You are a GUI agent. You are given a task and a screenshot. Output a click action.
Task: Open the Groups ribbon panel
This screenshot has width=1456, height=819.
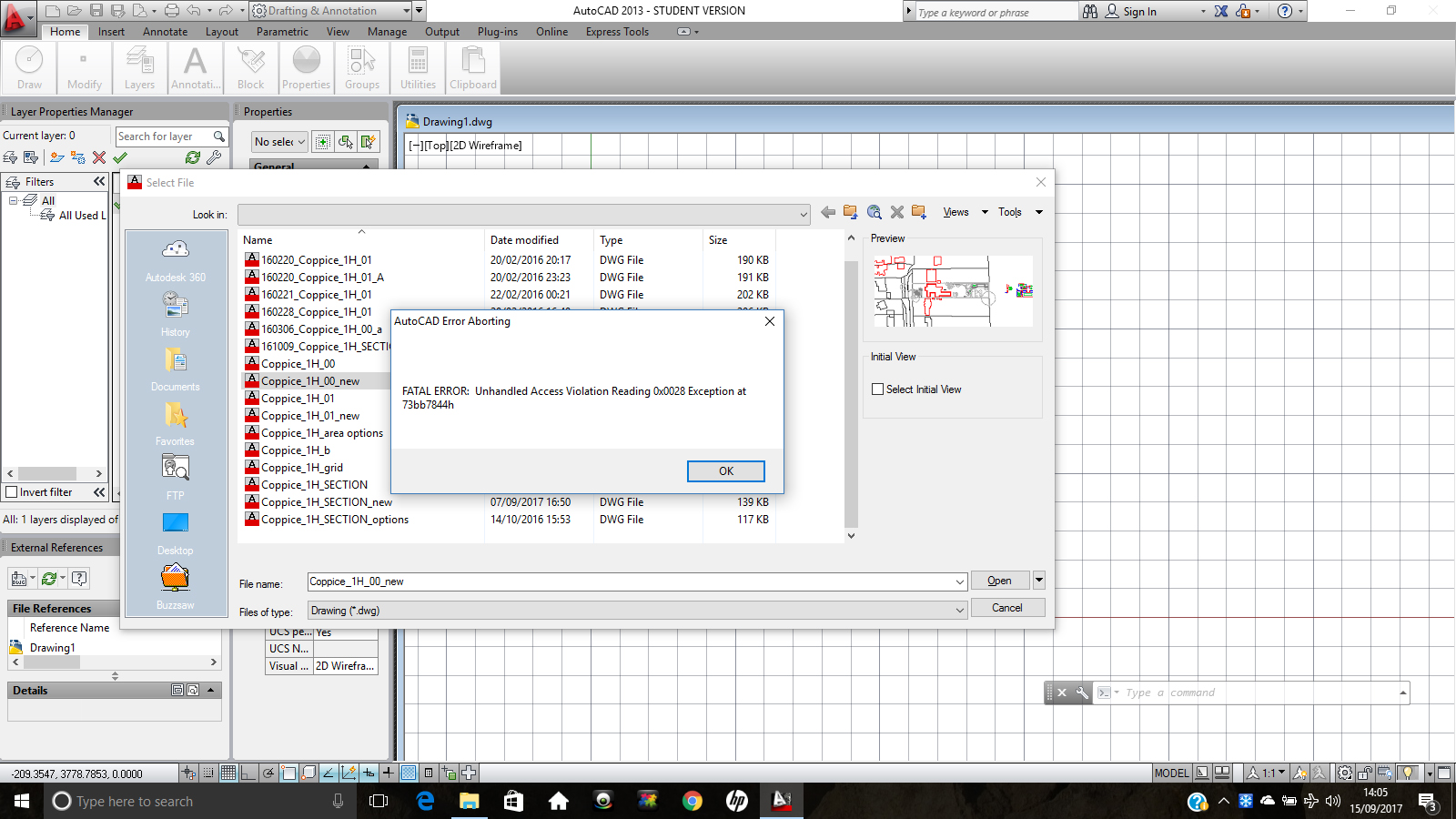(x=362, y=68)
